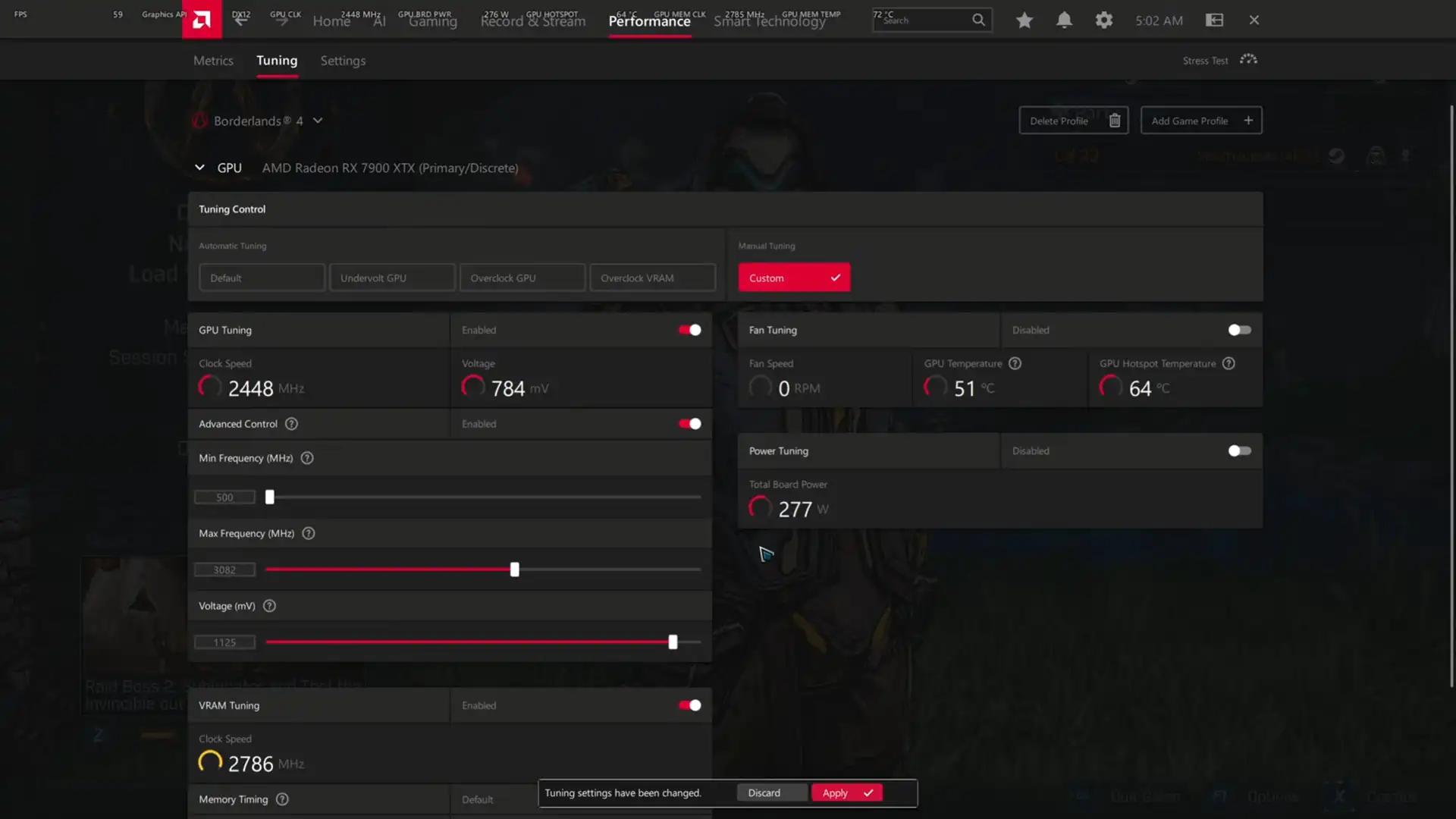The width and height of the screenshot is (1456, 819).
Task: Enable Power Tuning toggle
Action: tap(1239, 450)
